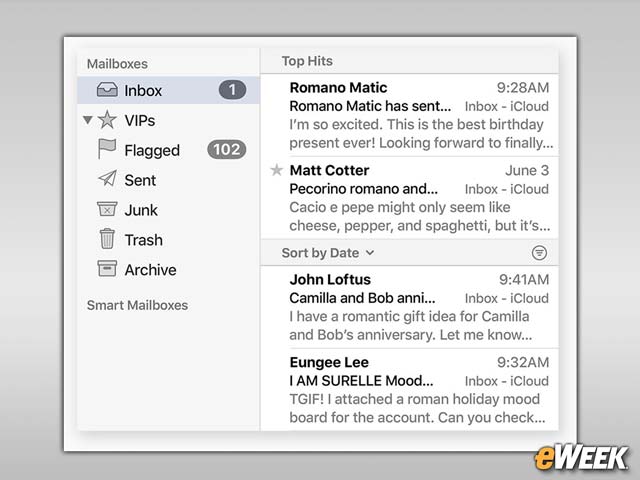Click subject 'Pecorino romano and...'

363,189
